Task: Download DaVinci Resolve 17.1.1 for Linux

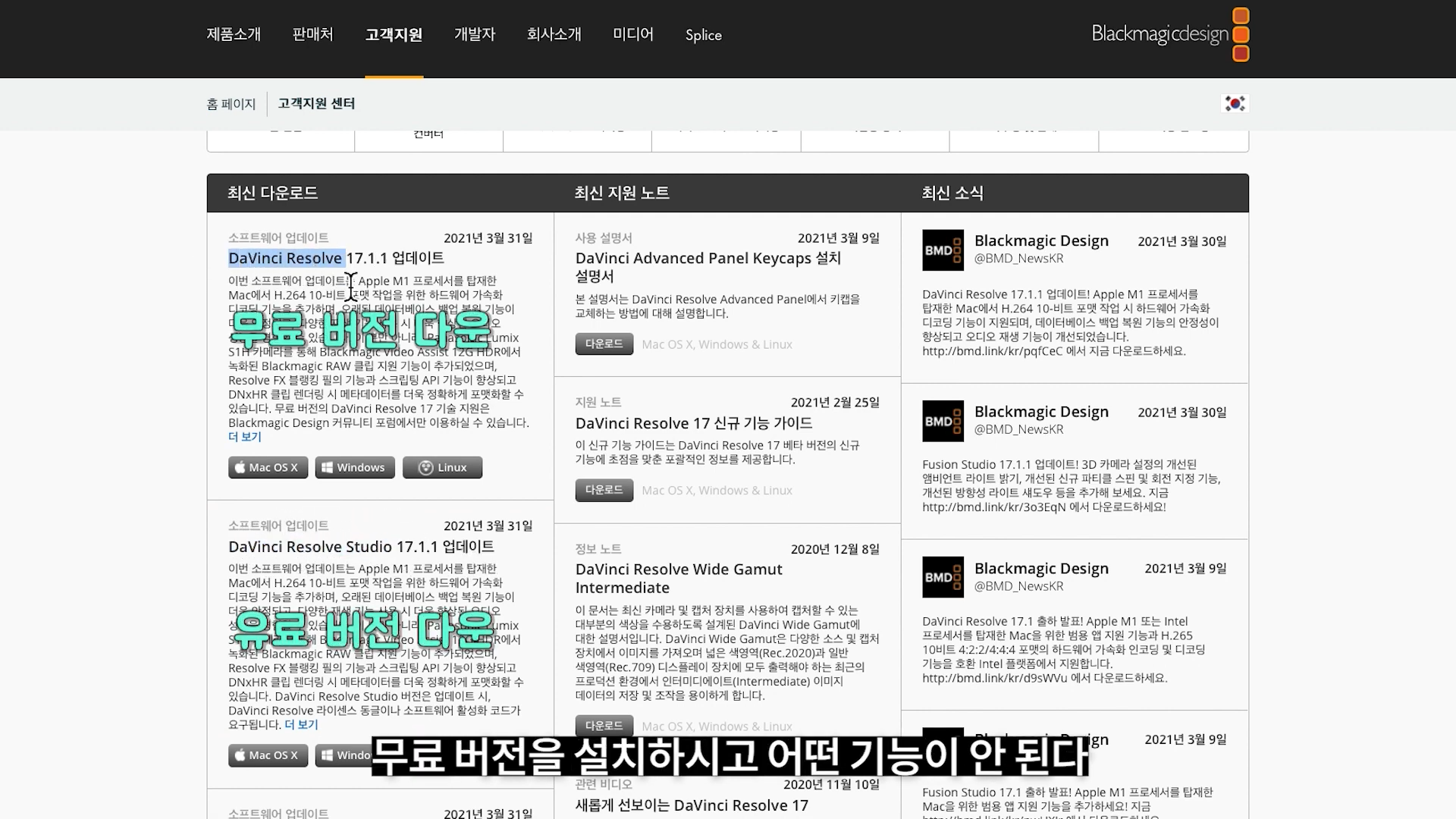Action: tap(442, 467)
